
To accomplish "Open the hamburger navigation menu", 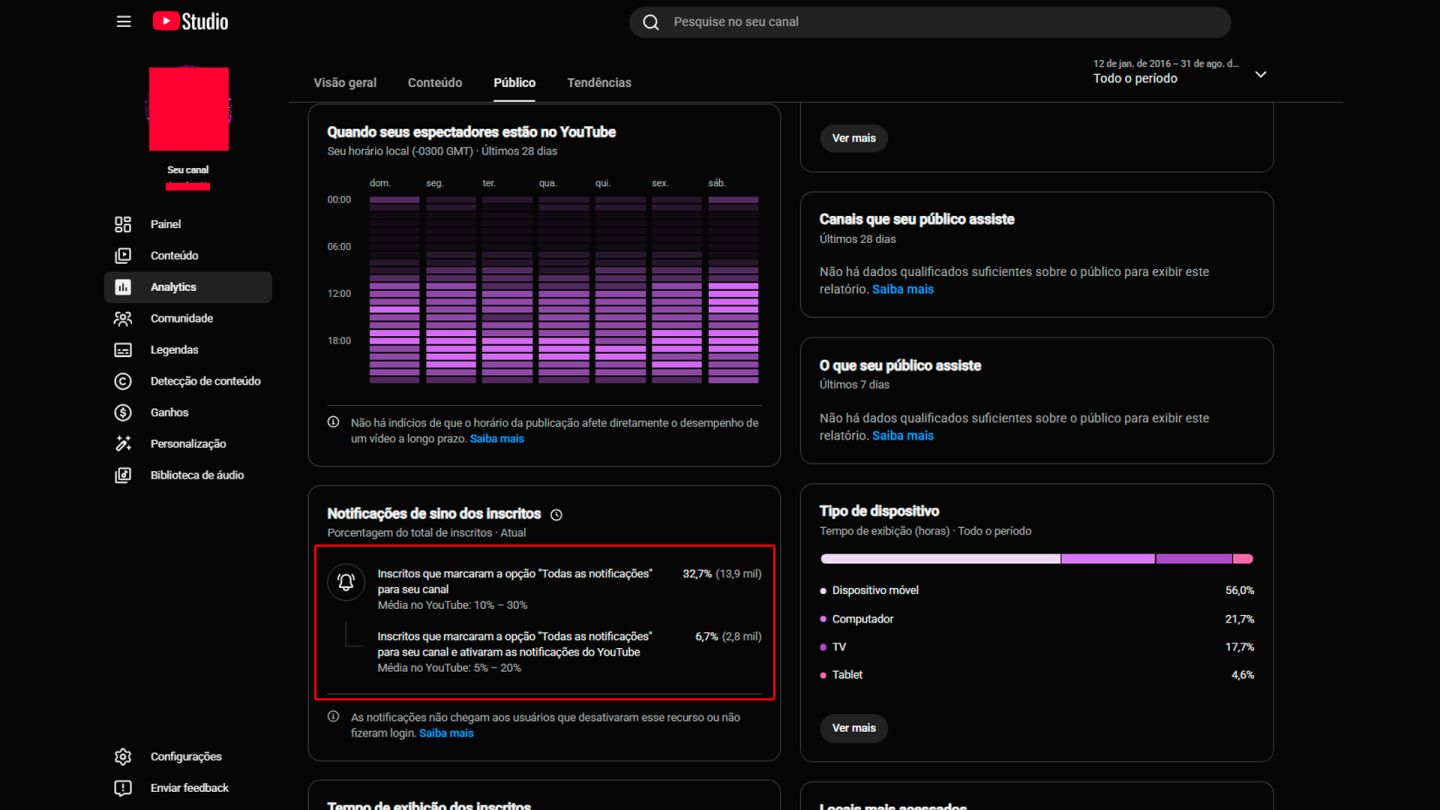I will [x=123, y=21].
